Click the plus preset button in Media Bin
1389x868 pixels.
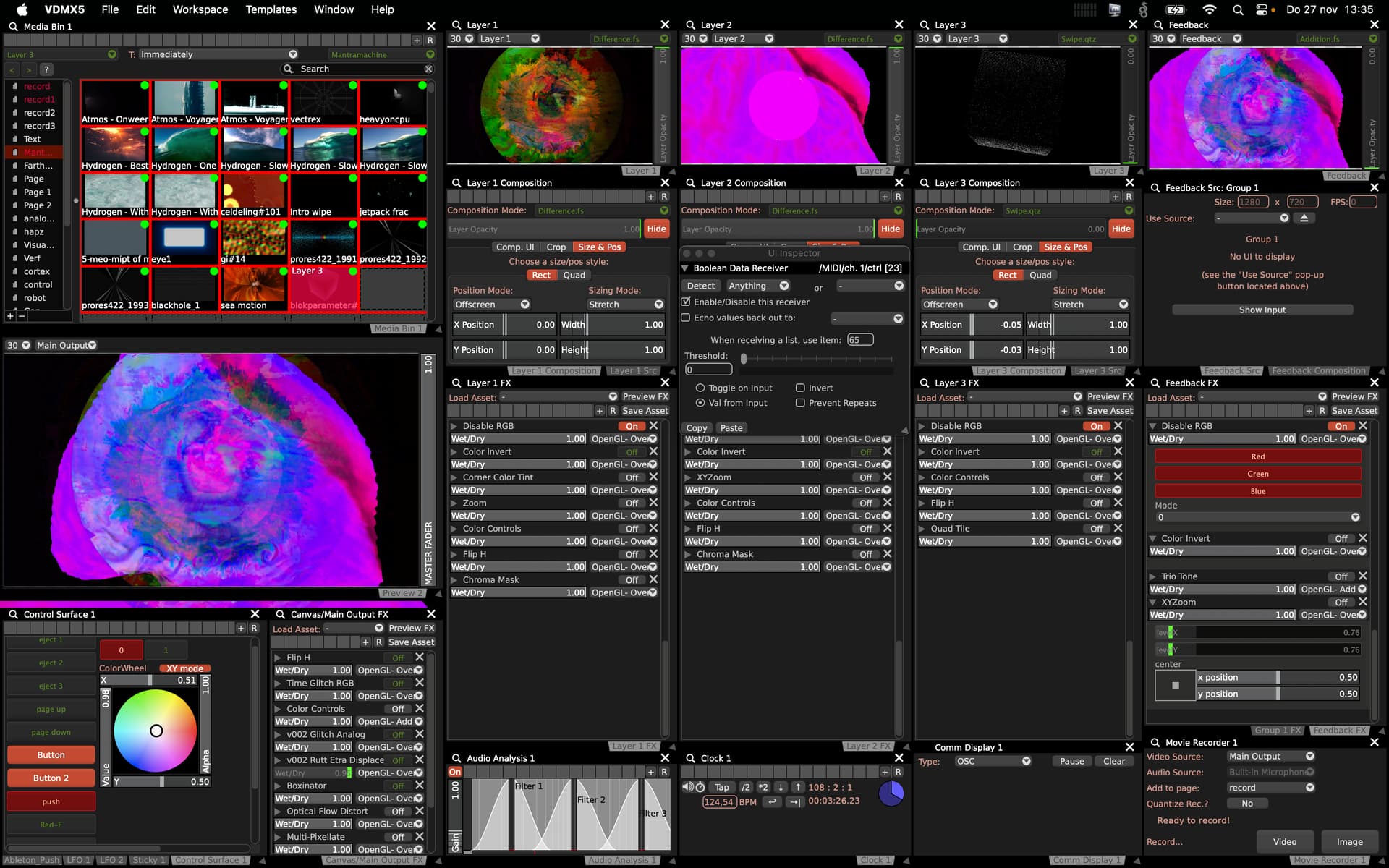(416, 41)
